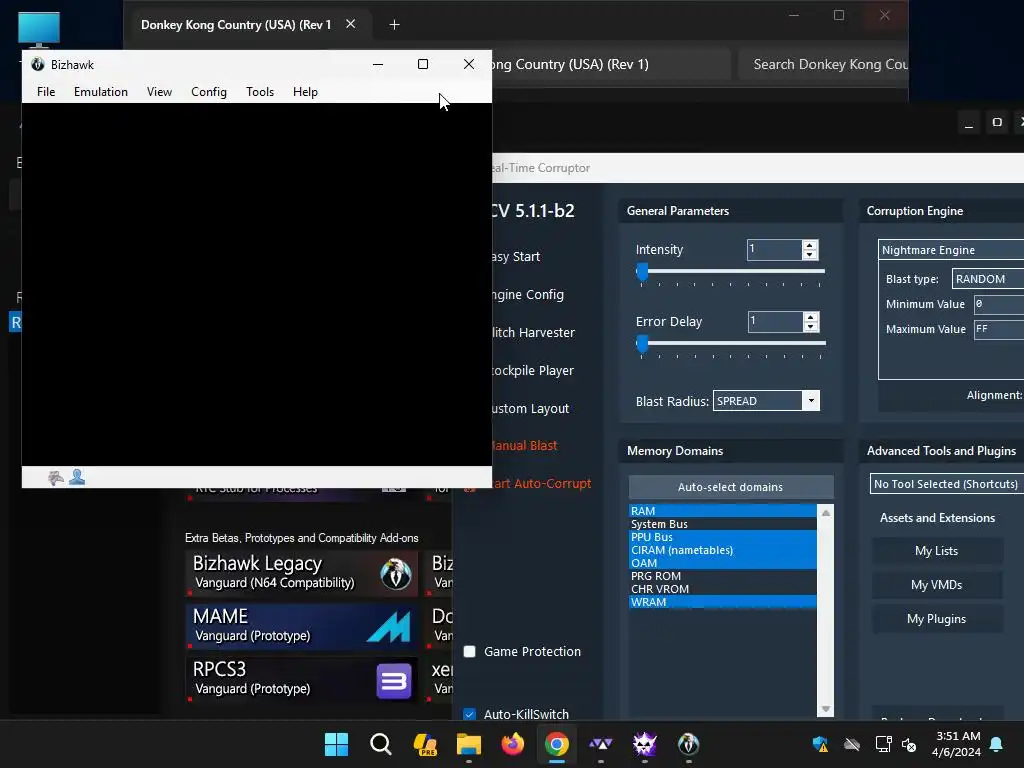Click the Auto-select domains button
This screenshot has width=1024, height=768.
pos(731,487)
